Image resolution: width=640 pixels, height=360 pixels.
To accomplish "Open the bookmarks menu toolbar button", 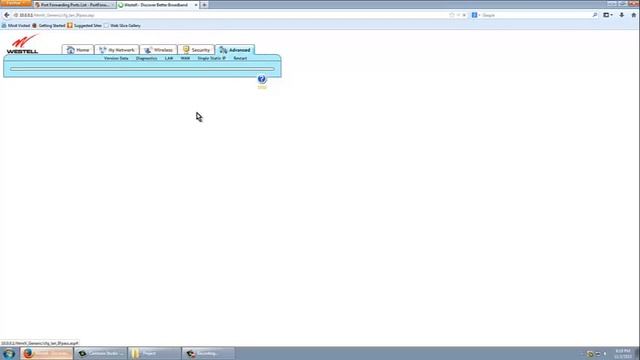I will pos(608,15).
